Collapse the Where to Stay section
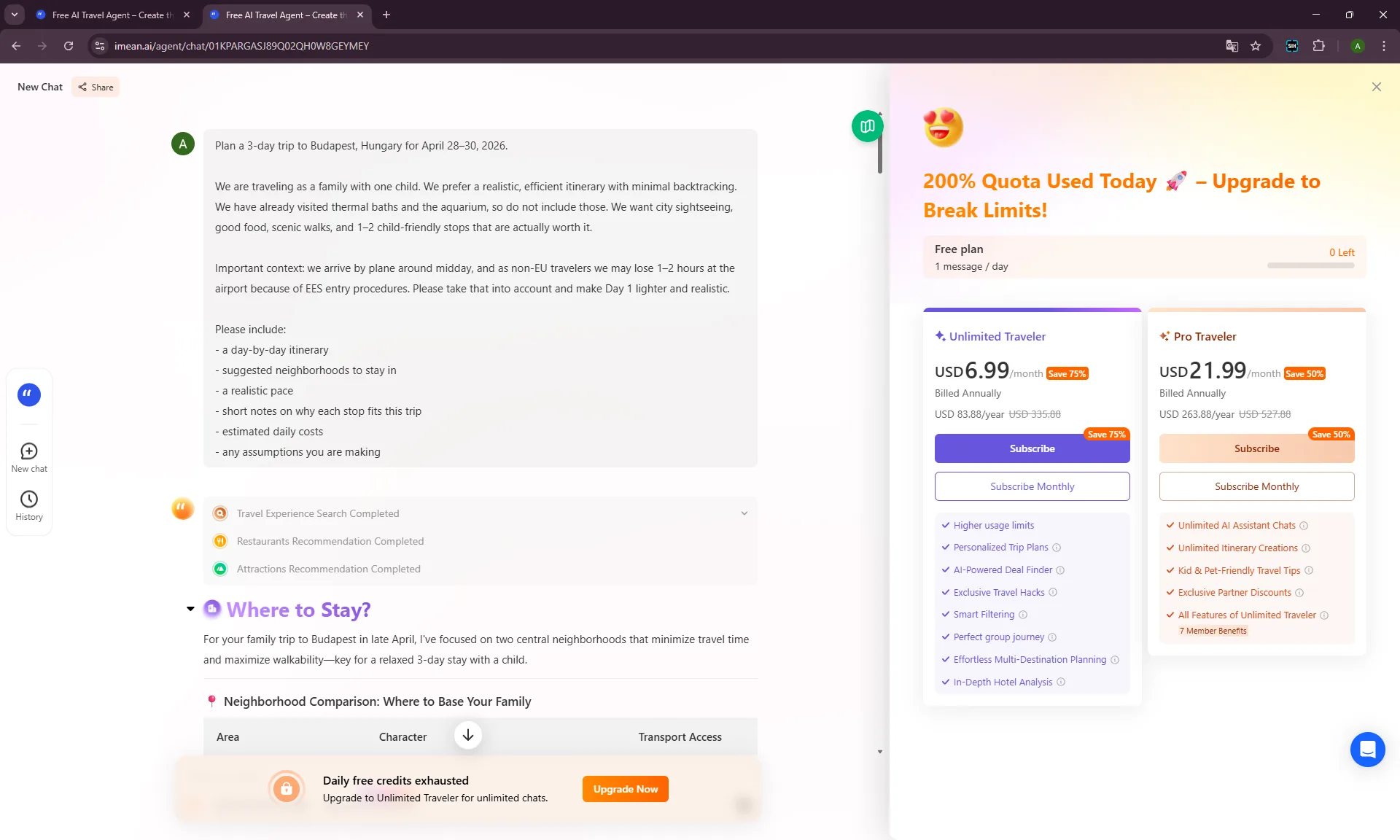This screenshot has height=840, width=1400. point(190,609)
